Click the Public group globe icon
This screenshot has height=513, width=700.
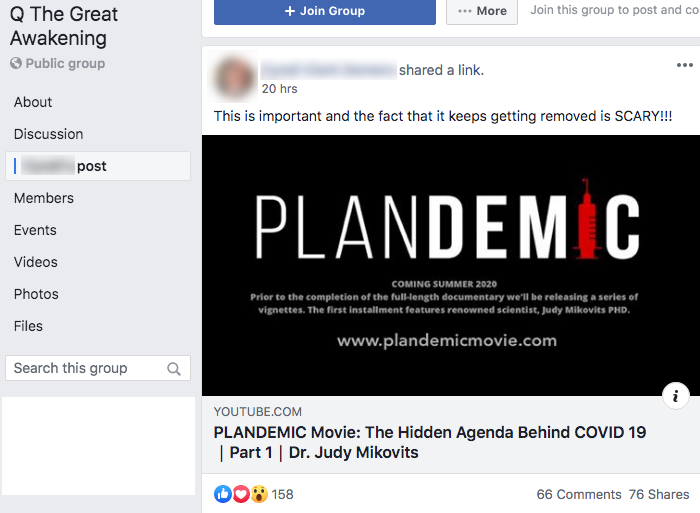[x=16, y=63]
